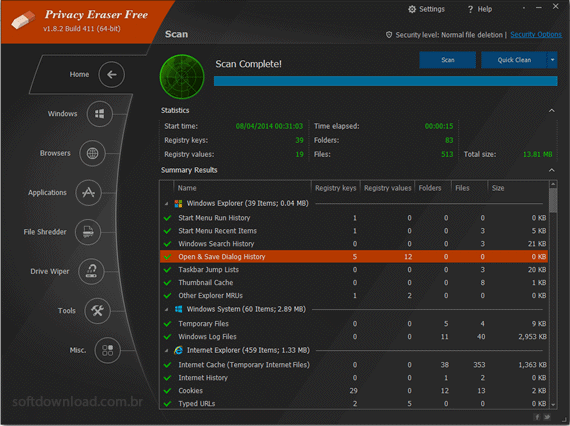Open the Tools wrench icon
The image size is (570, 426).
[97, 311]
